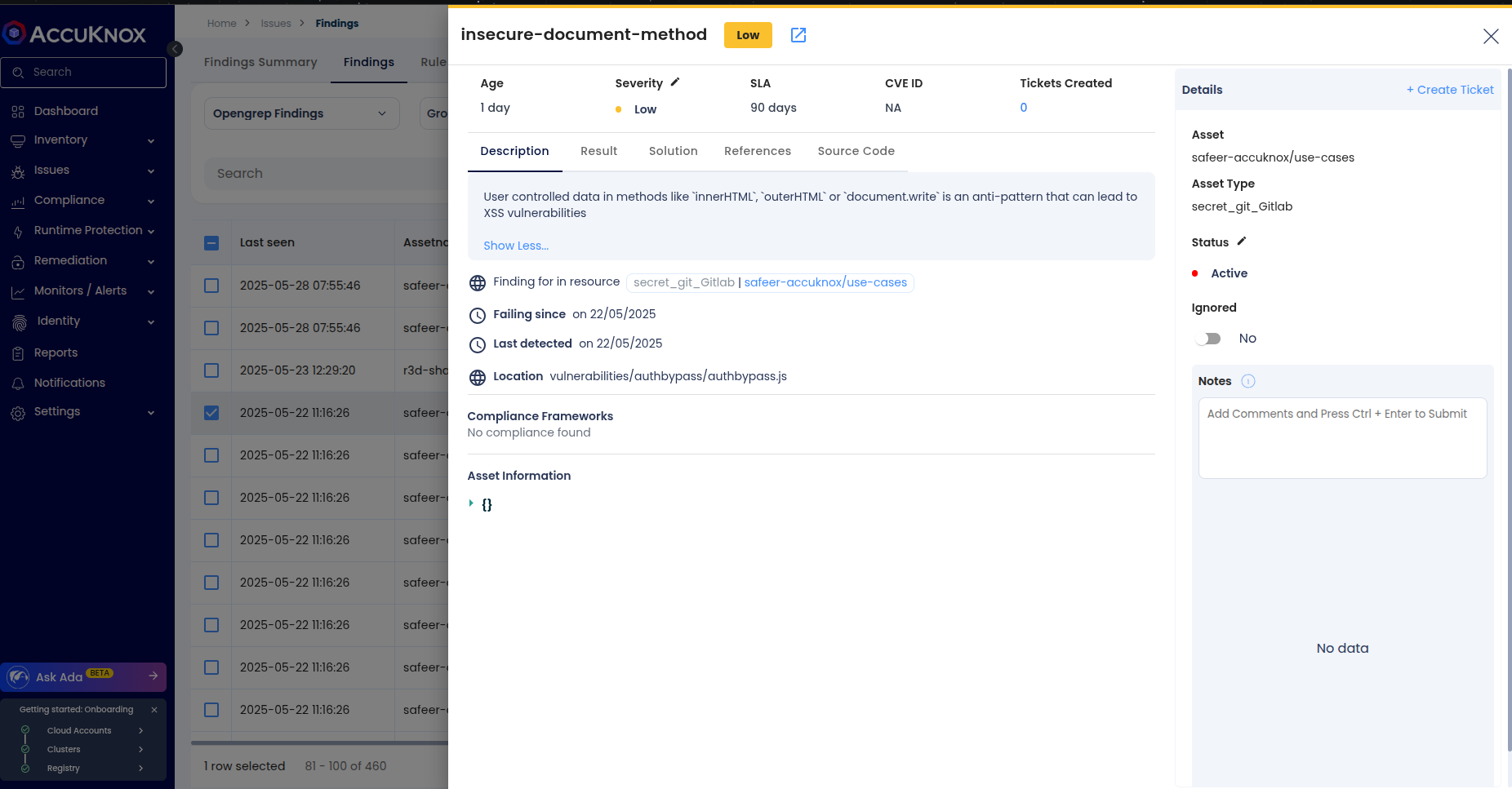Uncheck the selected 2025-05-22 11:16:26 row checkbox
This screenshot has height=789, width=1512.
tap(211, 413)
